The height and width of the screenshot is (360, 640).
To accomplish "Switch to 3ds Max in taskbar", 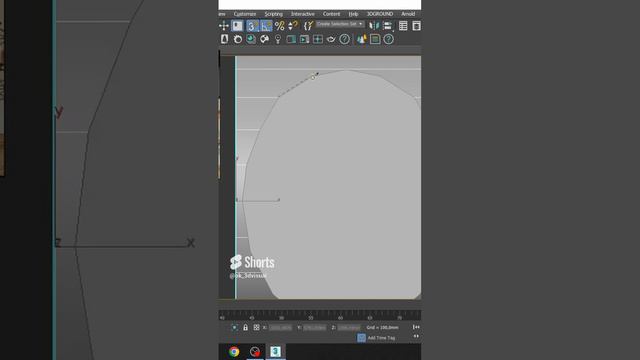I will pos(276,351).
